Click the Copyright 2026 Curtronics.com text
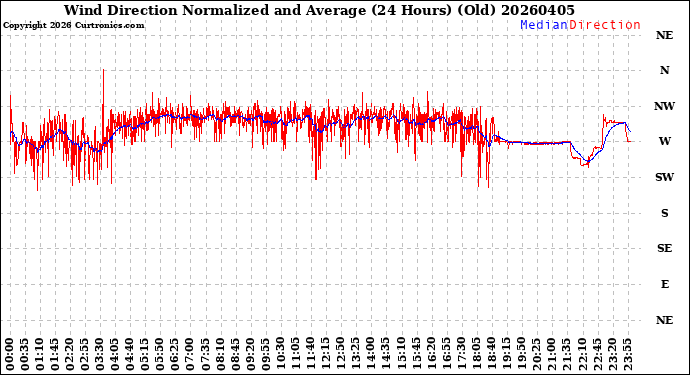 (73, 25)
